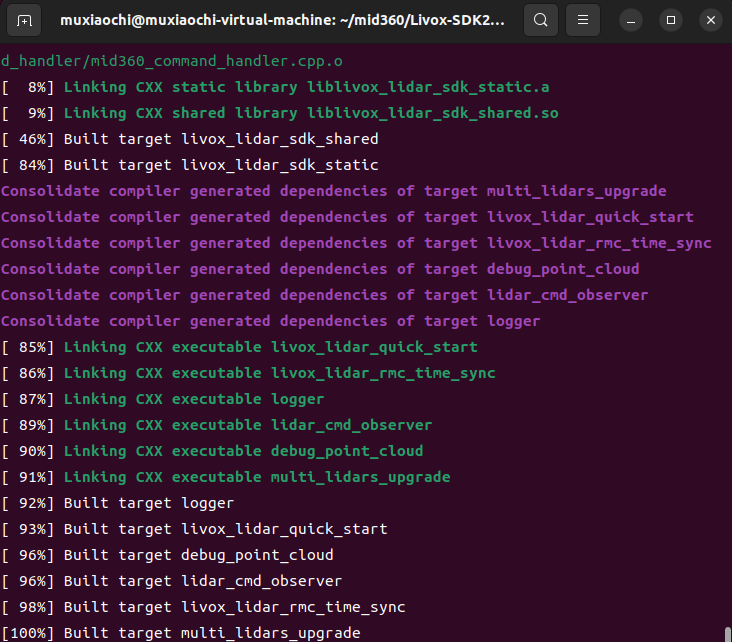Click 'Built target livox_lidar_sdk_static' line
The width and height of the screenshot is (732, 642).
click(x=220, y=165)
